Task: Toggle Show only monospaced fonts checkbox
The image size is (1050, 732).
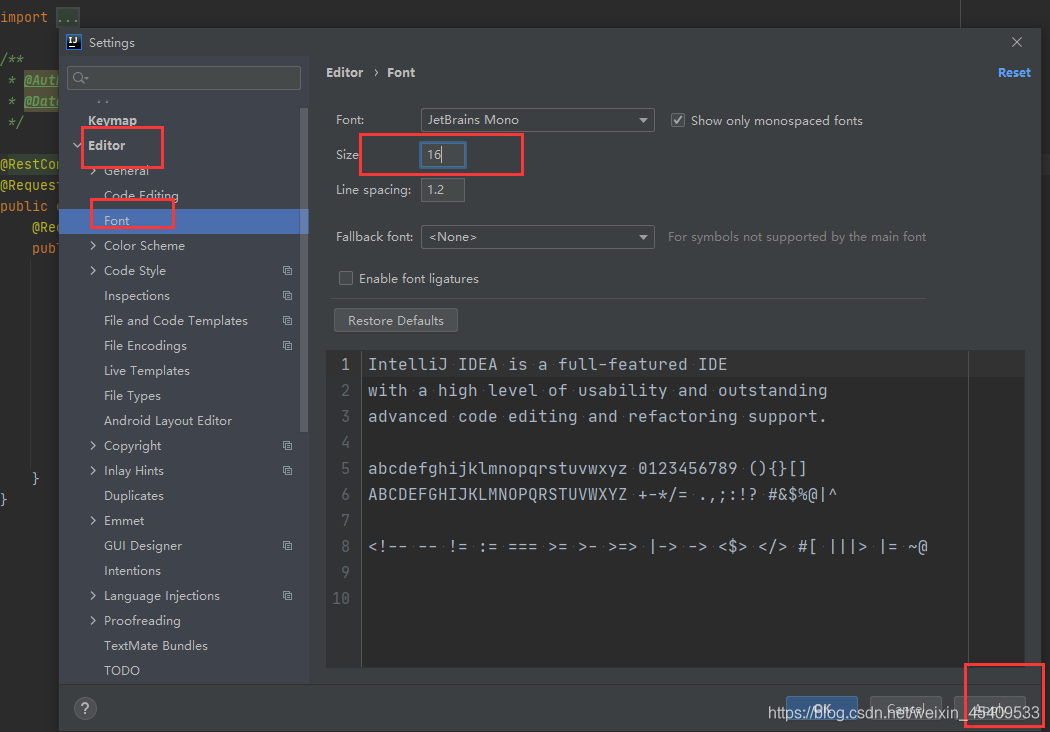Action: (678, 121)
